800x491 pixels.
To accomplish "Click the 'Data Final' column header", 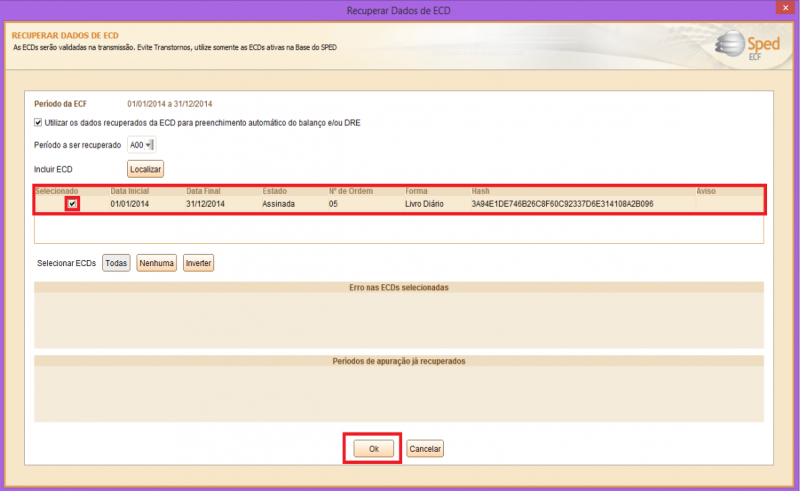I will tap(205, 190).
